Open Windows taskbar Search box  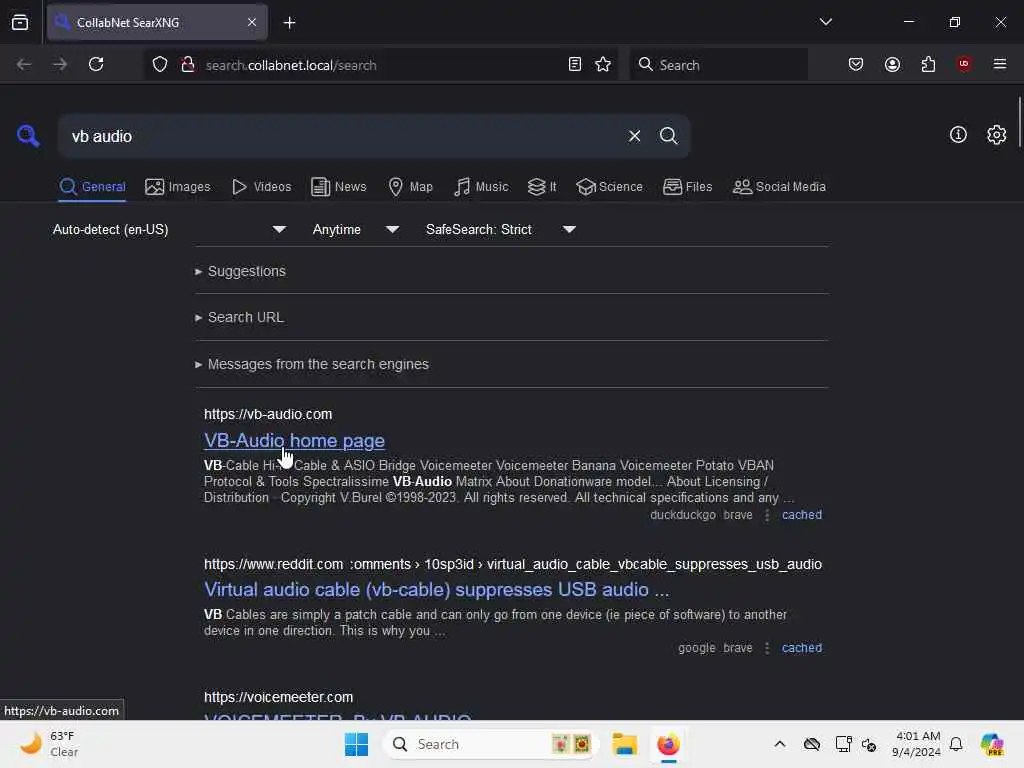tap(490, 744)
